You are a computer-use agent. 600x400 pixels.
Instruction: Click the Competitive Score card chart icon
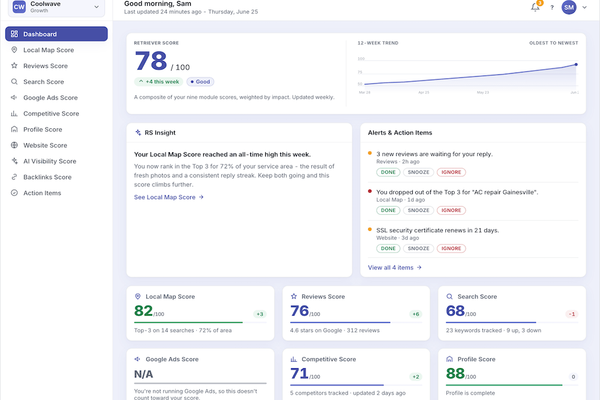(x=294, y=359)
